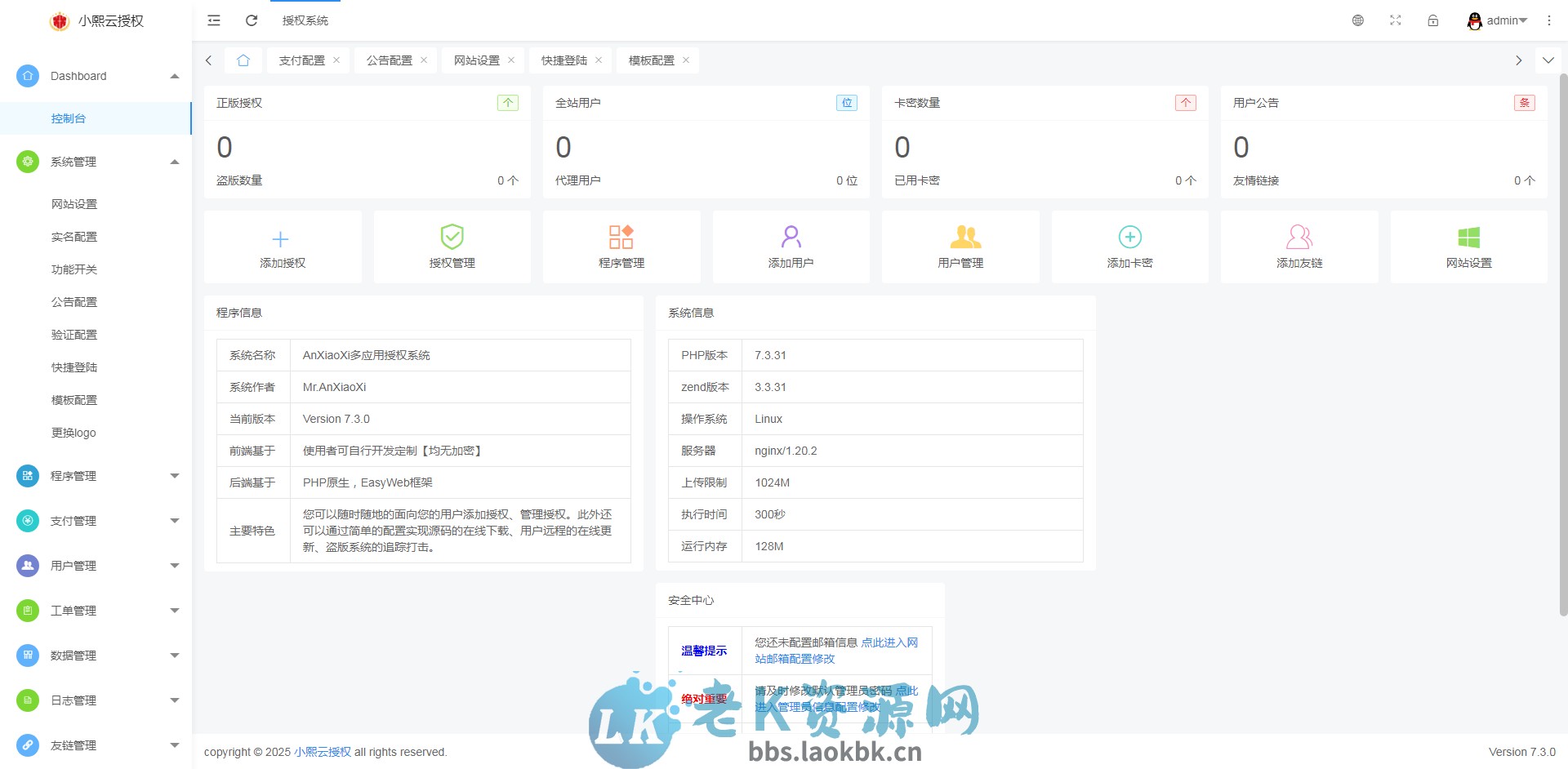Open 添加友链 shortcut icon
This screenshot has width=1568, height=769.
[x=1298, y=238]
